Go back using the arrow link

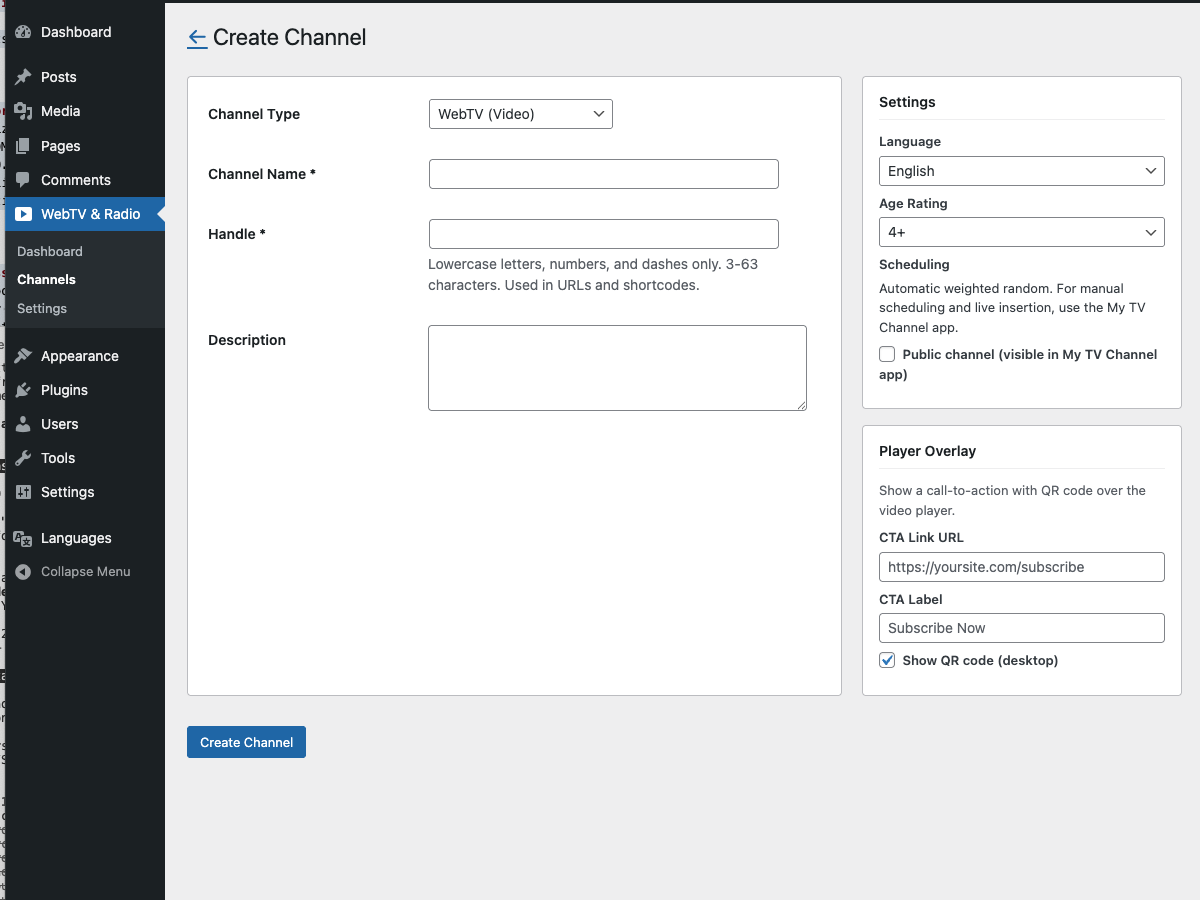[197, 37]
